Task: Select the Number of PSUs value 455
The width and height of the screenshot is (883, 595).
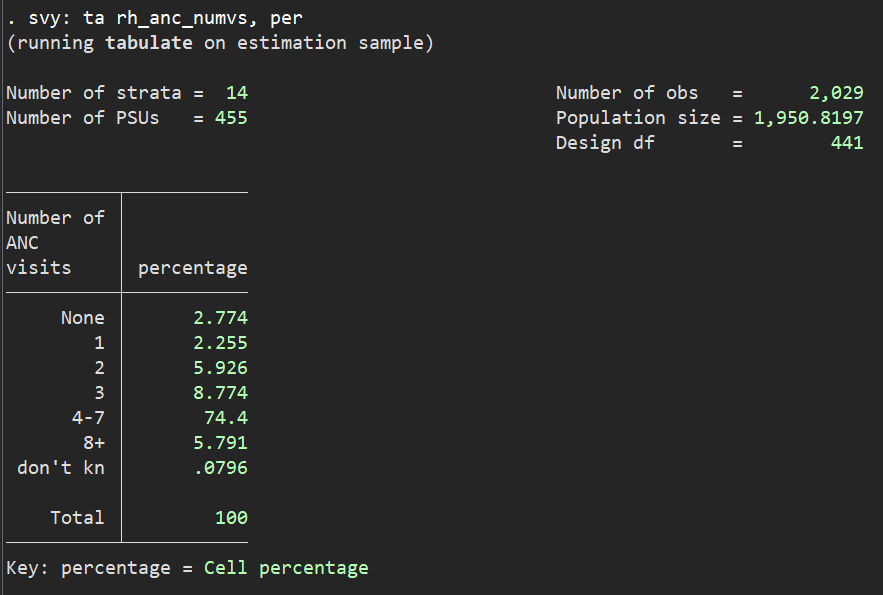Action: tap(231, 118)
